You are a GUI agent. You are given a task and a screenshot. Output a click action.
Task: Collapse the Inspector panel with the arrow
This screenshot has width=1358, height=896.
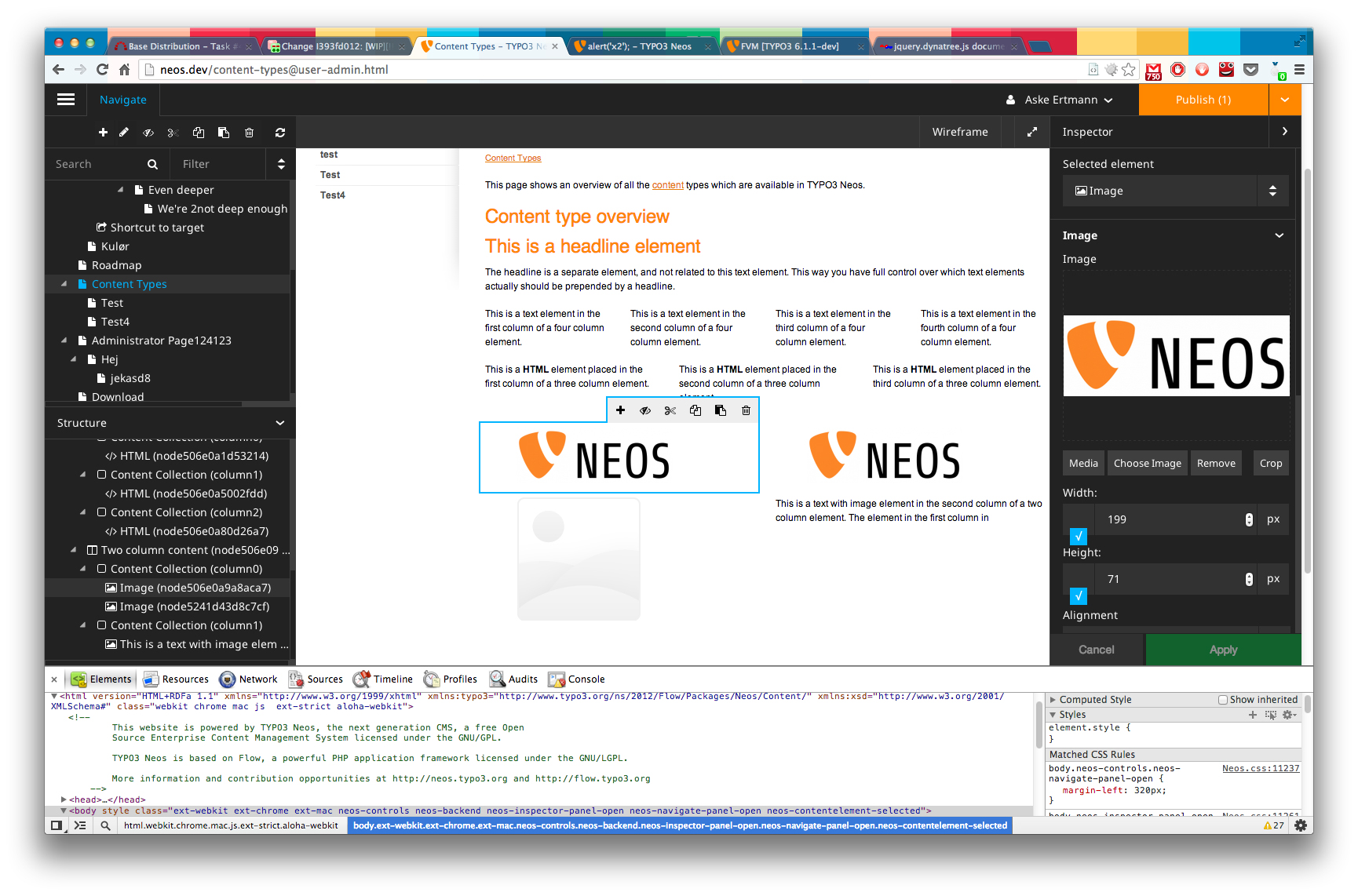pos(1285,131)
